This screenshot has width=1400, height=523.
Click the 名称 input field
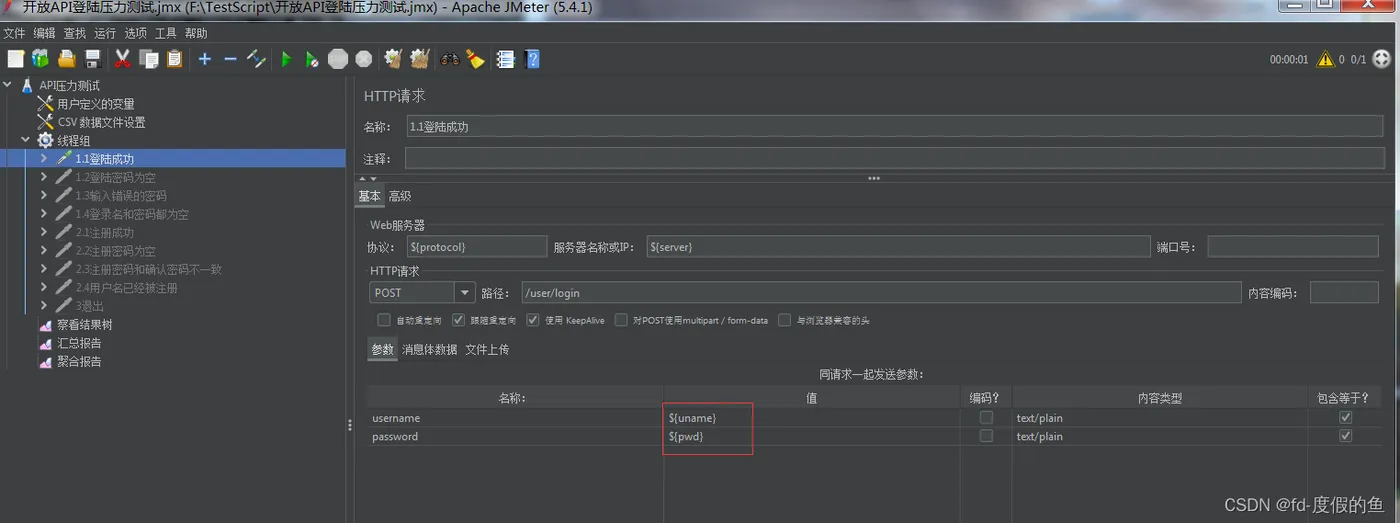895,127
